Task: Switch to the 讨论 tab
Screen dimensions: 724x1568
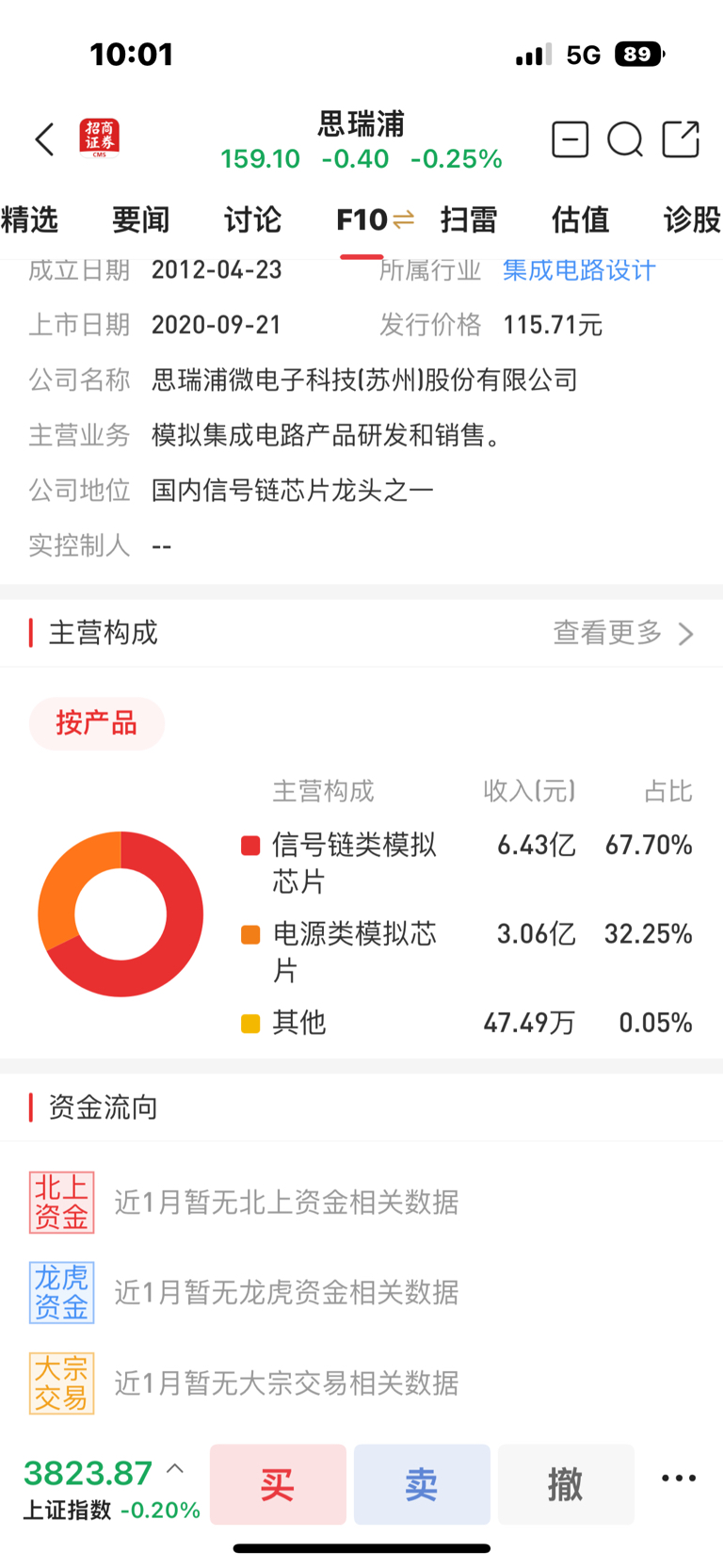Action: click(x=252, y=219)
